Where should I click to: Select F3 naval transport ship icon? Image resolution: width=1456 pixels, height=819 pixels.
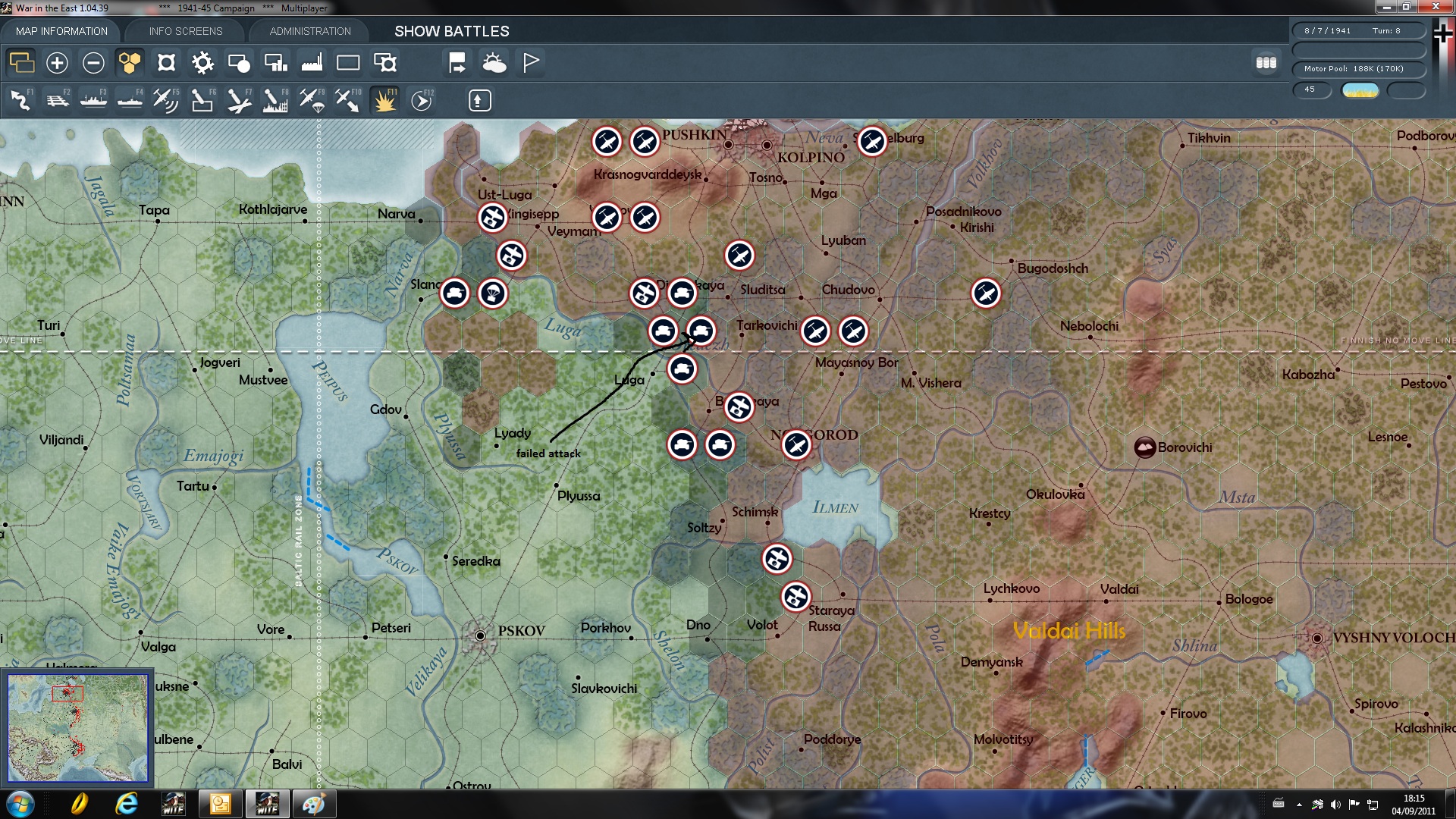click(94, 100)
